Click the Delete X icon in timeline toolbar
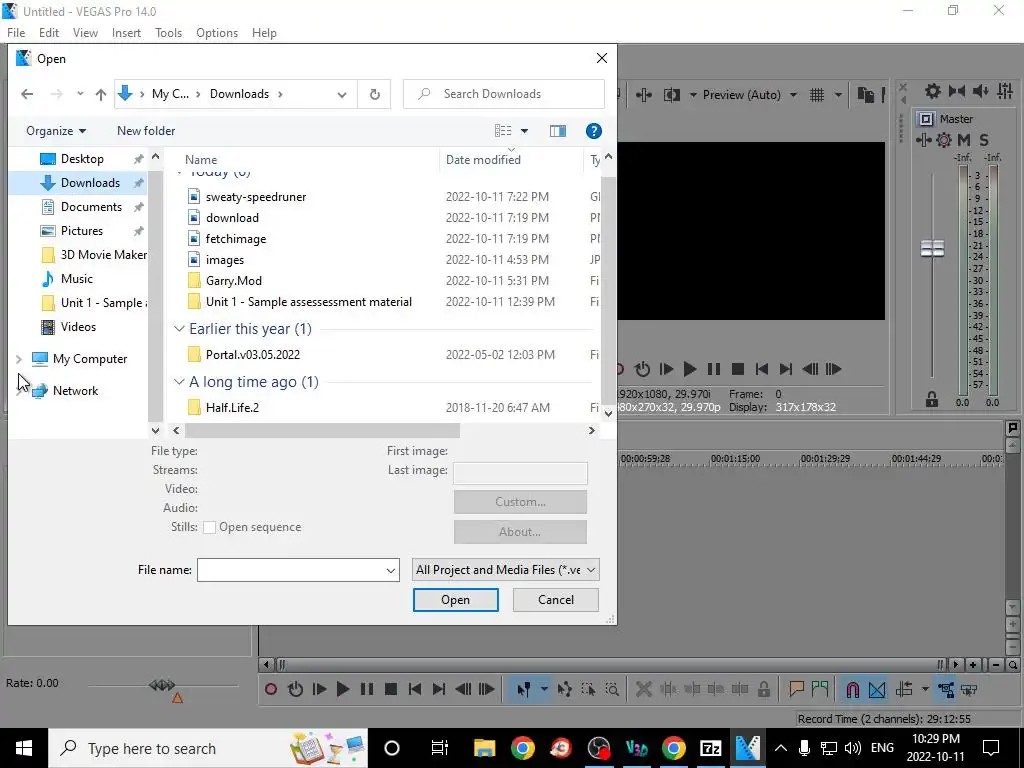 [x=643, y=689]
